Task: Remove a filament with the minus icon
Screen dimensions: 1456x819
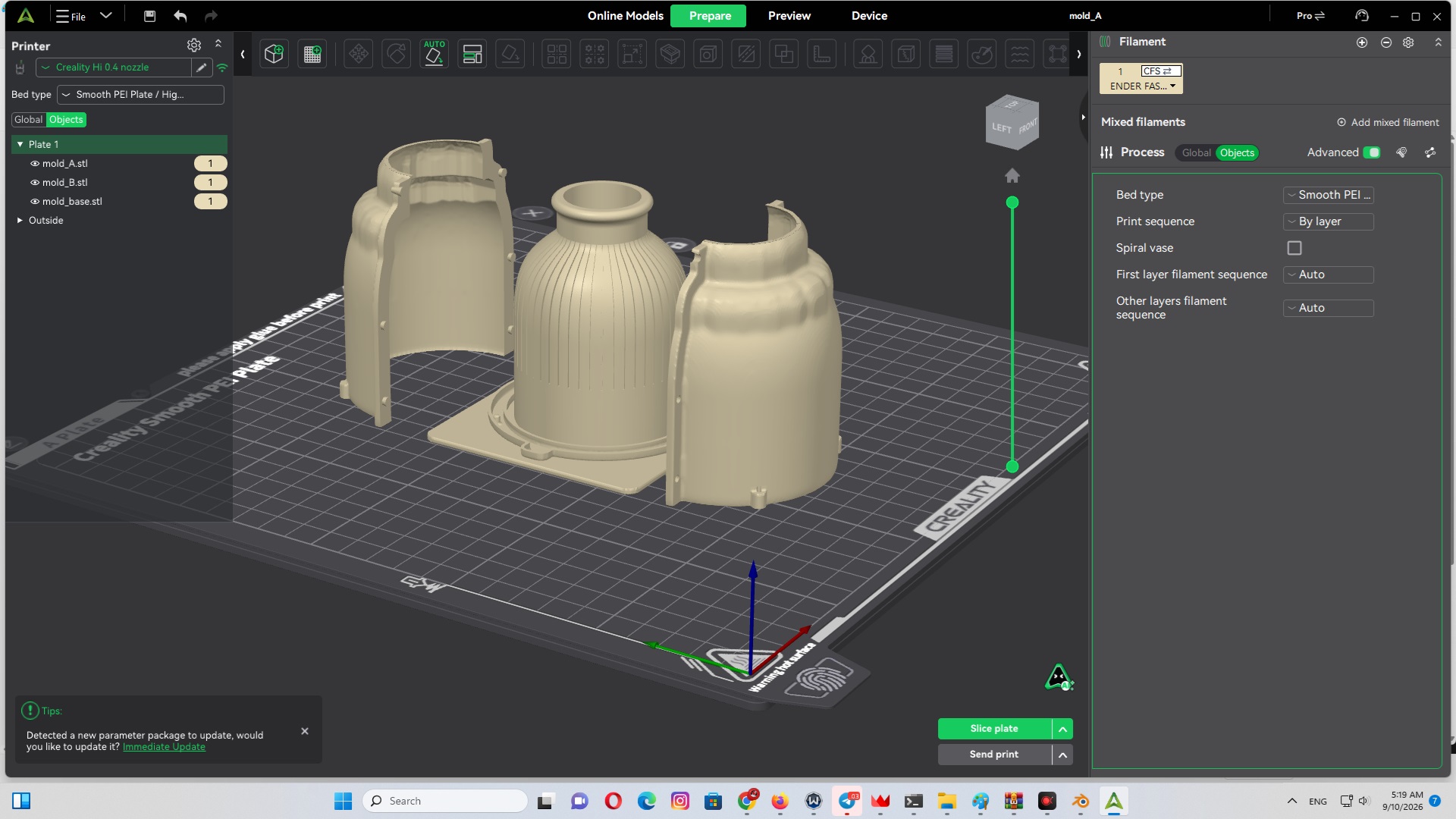Action: 1386,42
